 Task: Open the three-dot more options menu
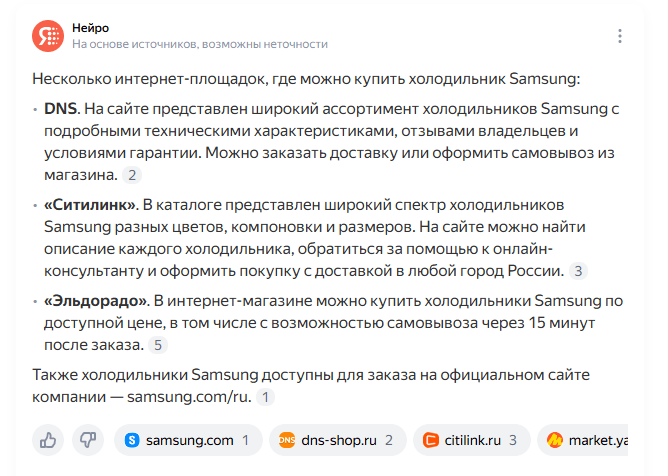click(x=620, y=36)
